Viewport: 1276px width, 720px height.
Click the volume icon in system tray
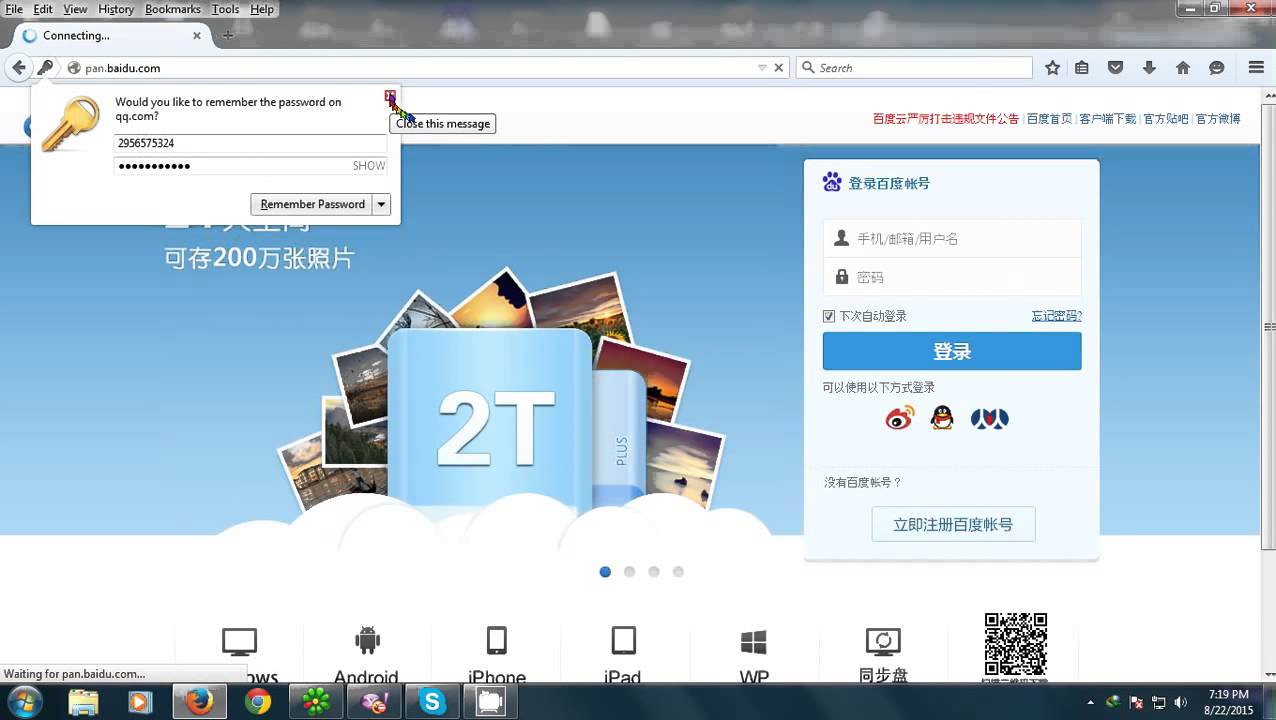(1180, 702)
